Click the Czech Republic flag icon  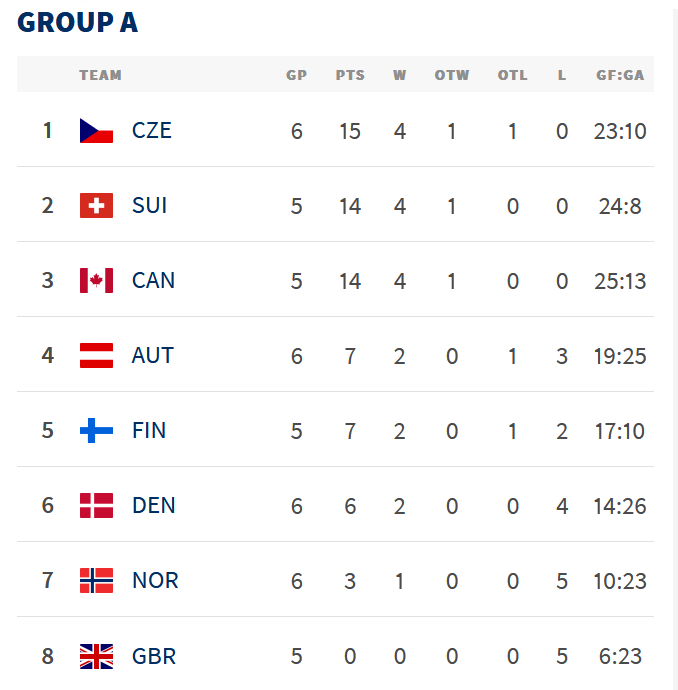[x=96, y=130]
